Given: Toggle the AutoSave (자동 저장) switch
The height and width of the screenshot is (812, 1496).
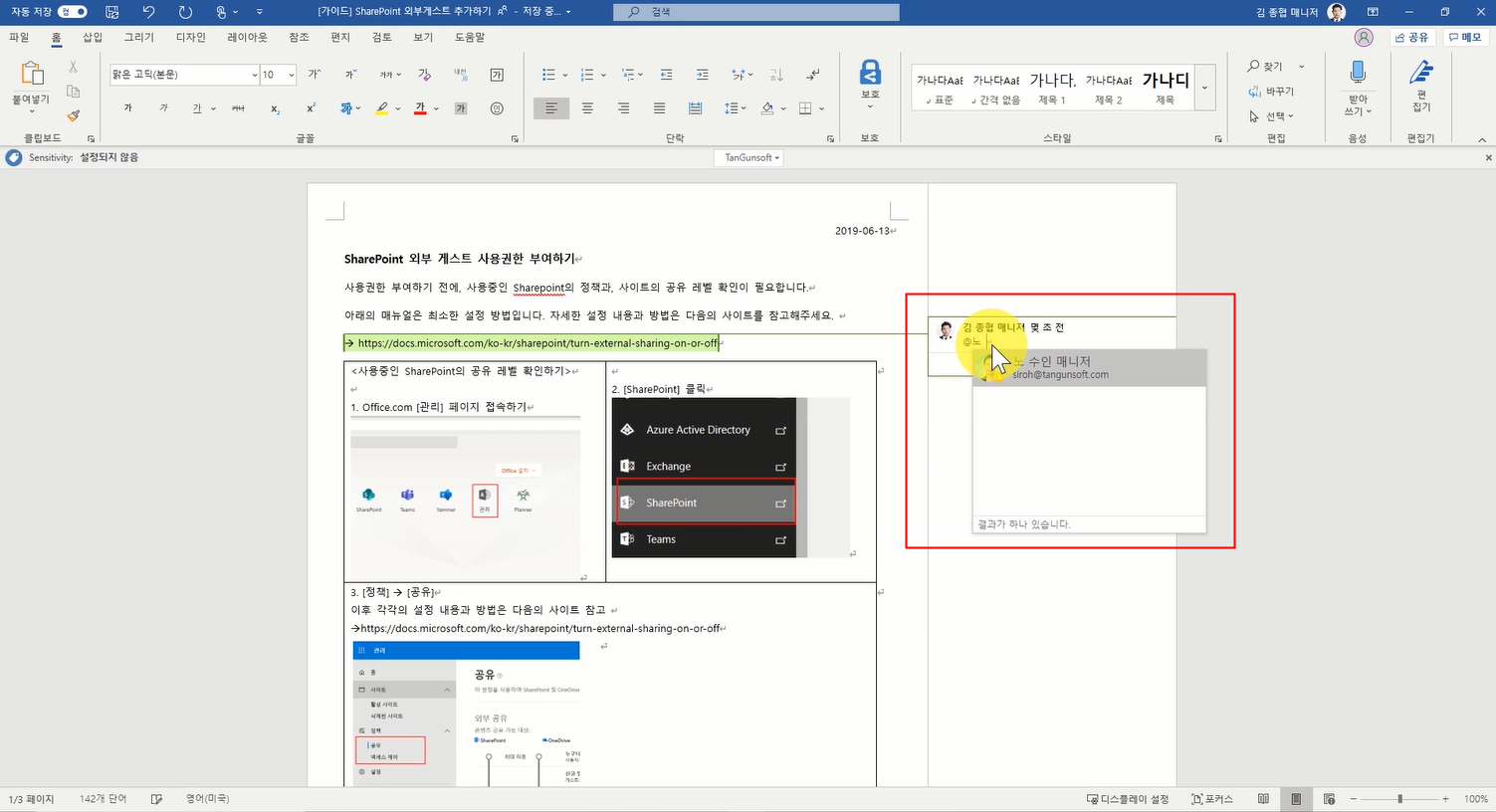Looking at the screenshot, I should pyautogui.click(x=73, y=12).
